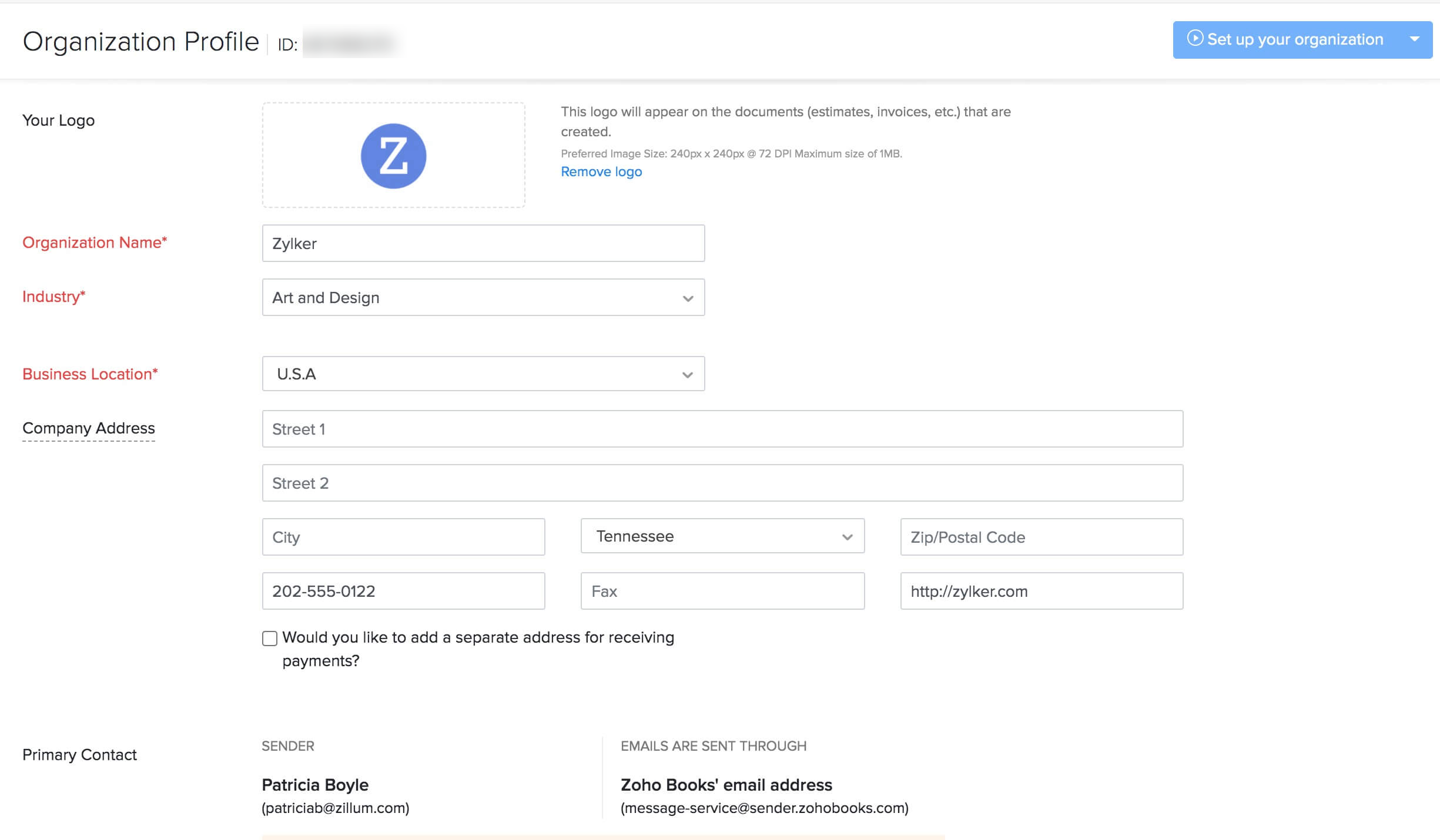
Task: Select the Organization Name field showing Zylker
Action: (483, 243)
